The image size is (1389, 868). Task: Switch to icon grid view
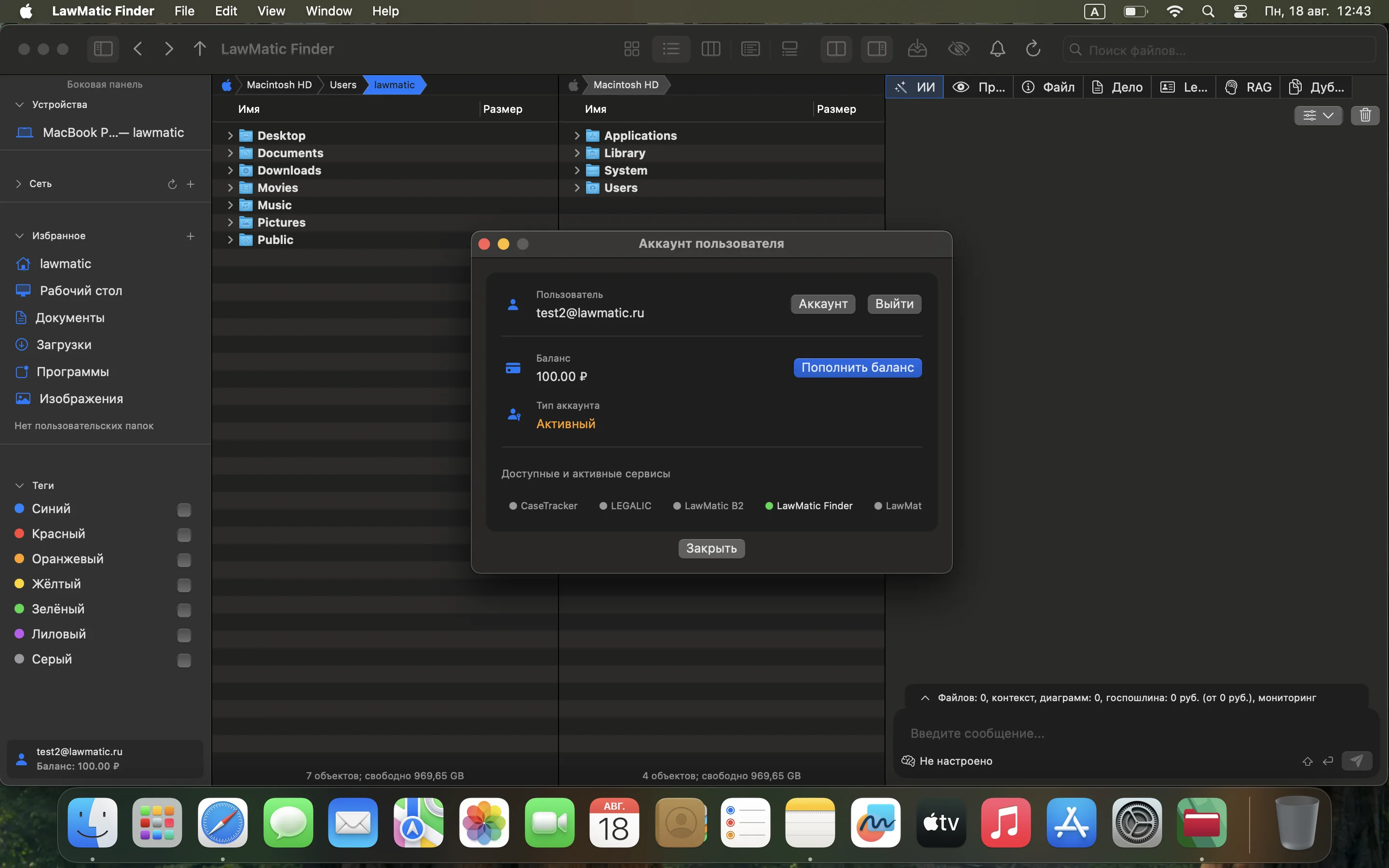[x=631, y=49]
